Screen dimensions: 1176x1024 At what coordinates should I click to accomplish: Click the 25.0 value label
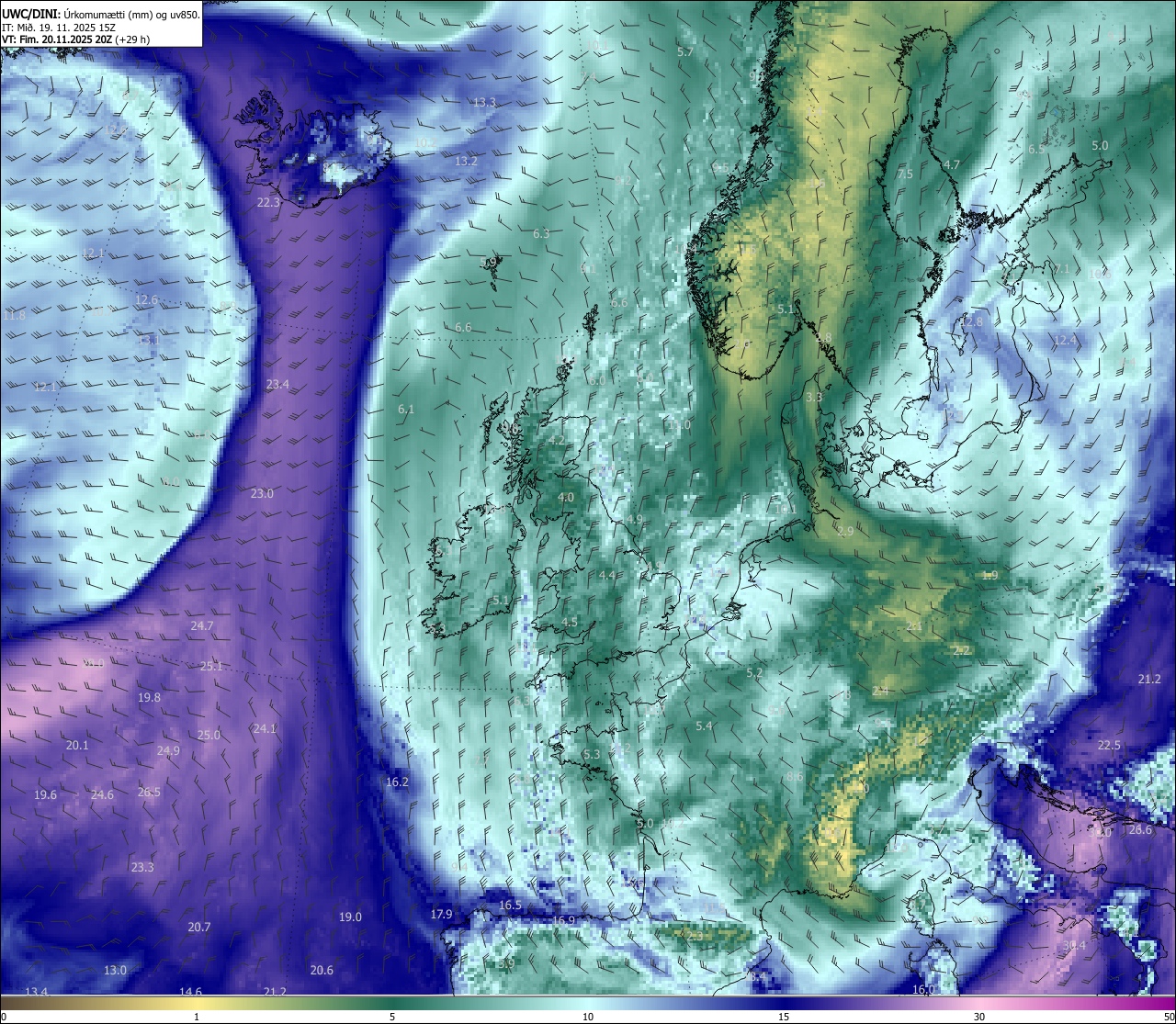pos(209,736)
